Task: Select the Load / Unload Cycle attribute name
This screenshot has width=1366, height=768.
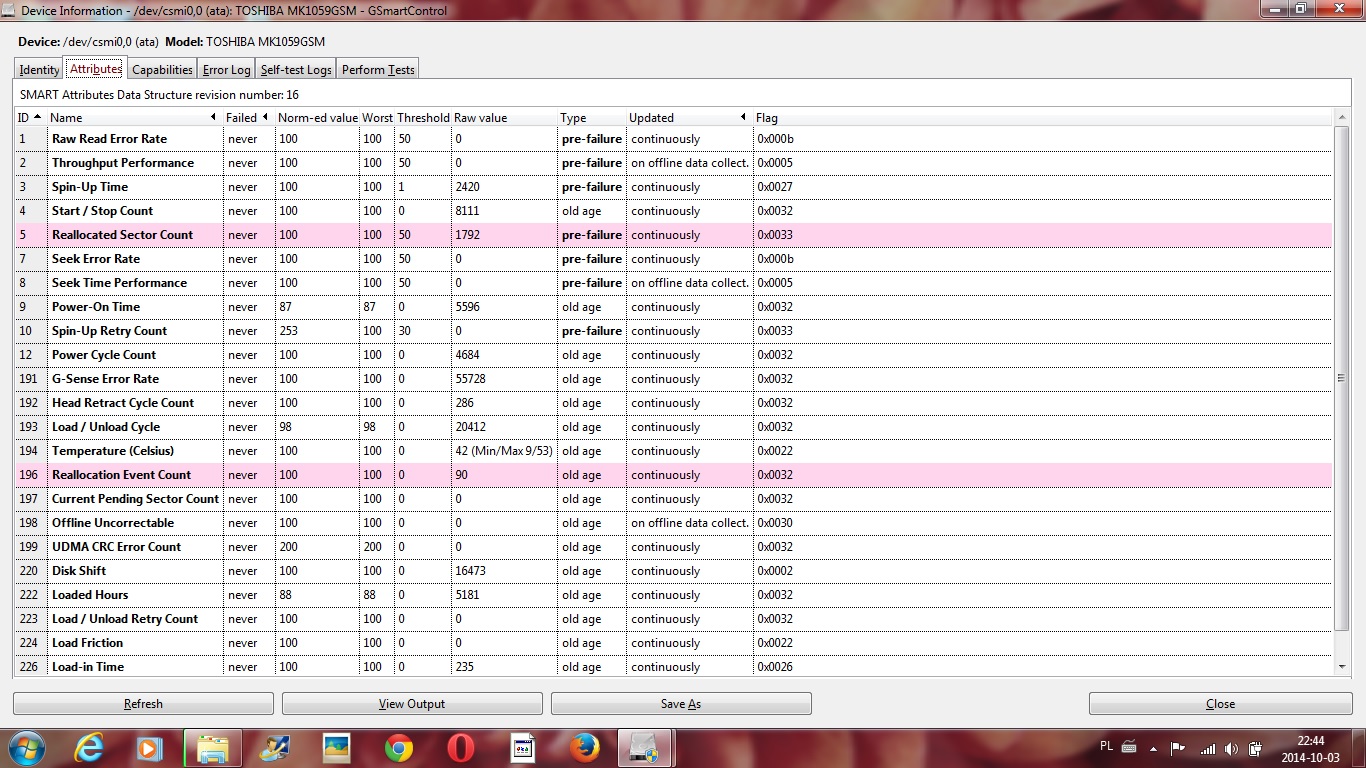Action: [x=104, y=427]
